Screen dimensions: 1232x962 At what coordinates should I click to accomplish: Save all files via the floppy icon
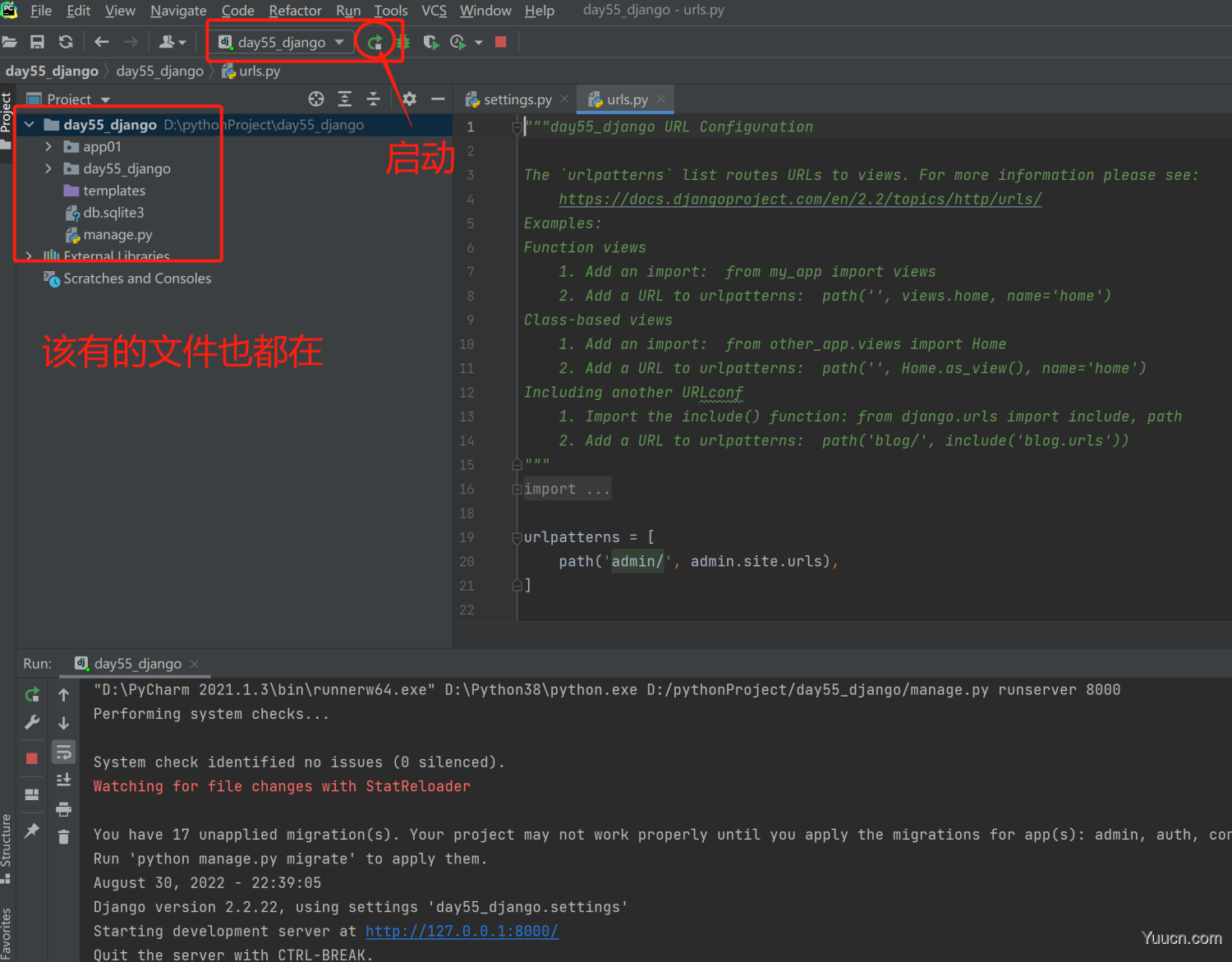click(x=37, y=42)
